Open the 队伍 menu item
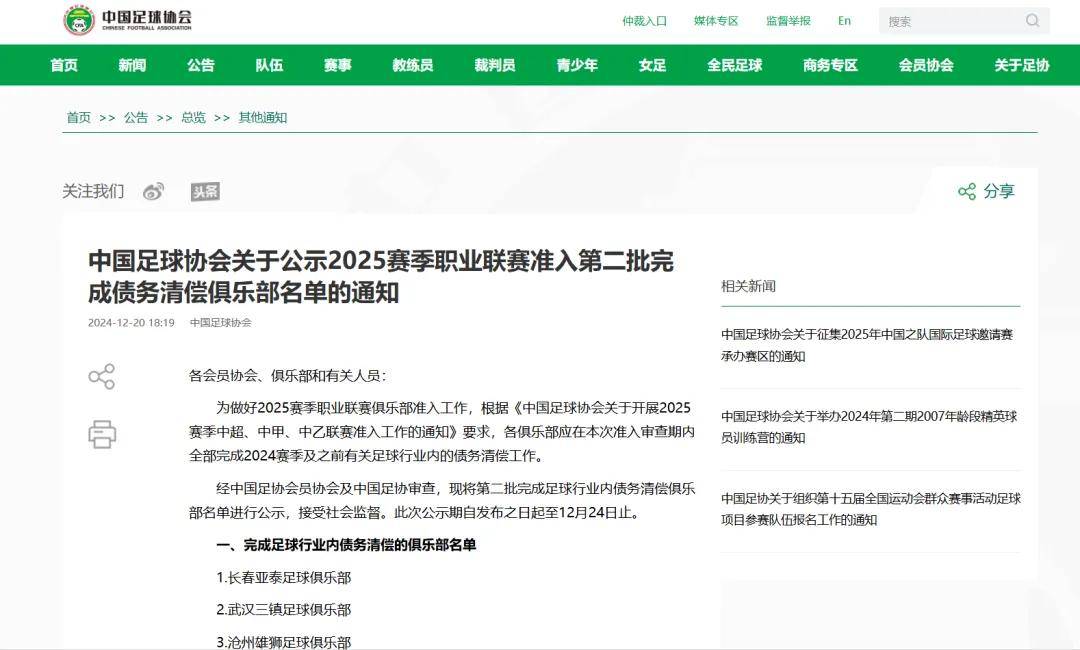This screenshot has width=1080, height=650. click(269, 65)
